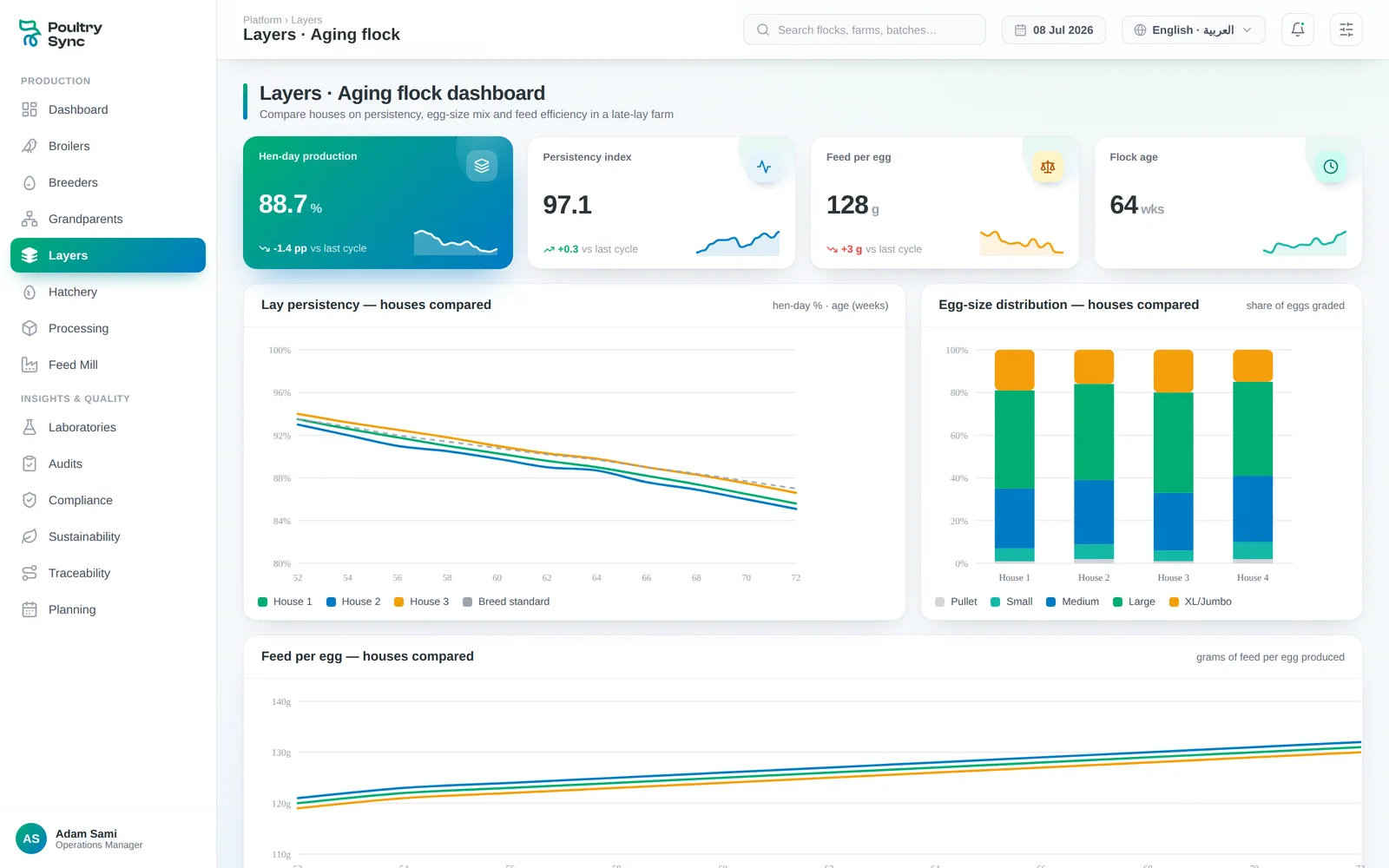Click the 64 wks flock age value

pyautogui.click(x=1136, y=205)
